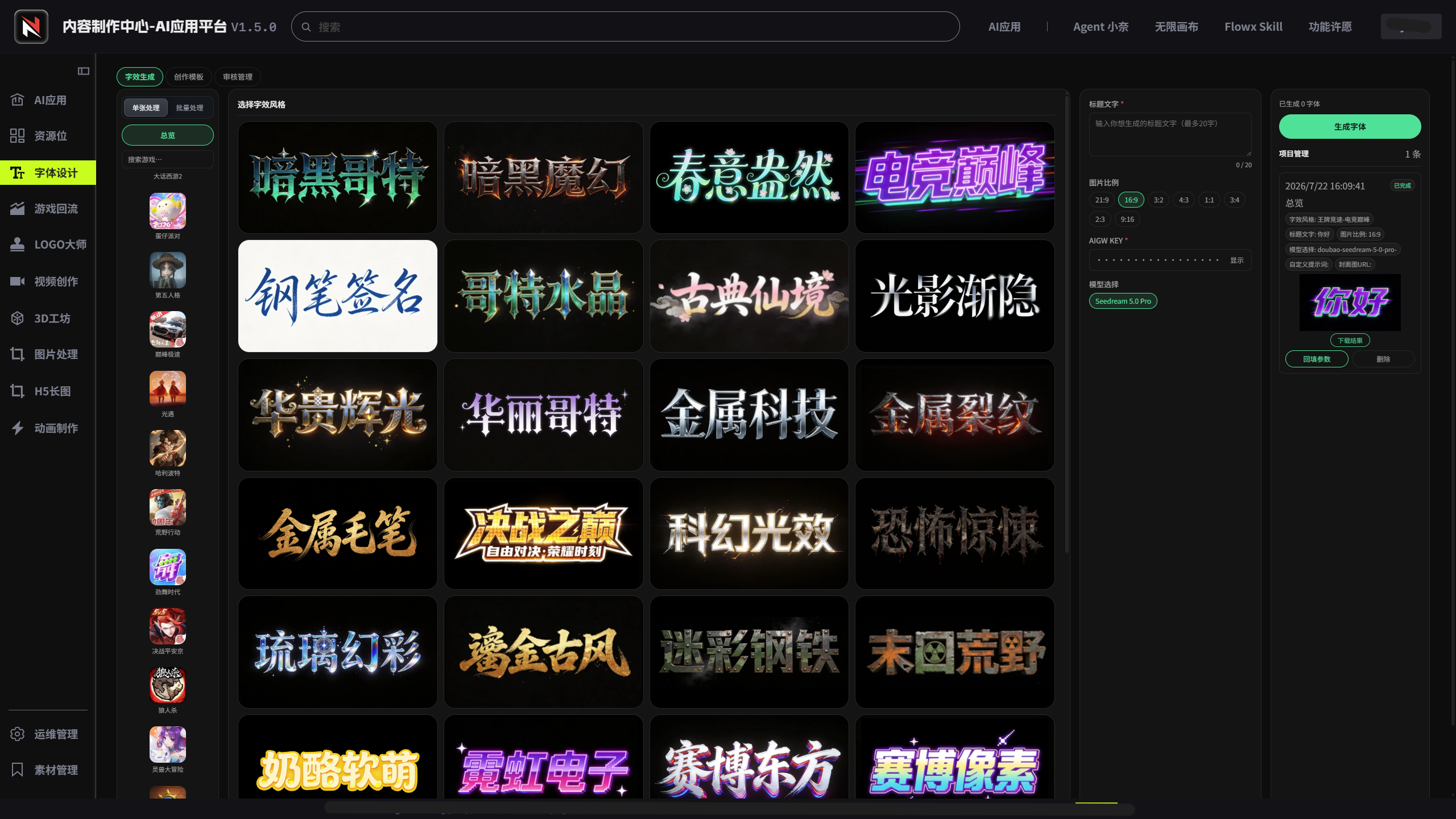
Task: Select the 荒野行动 game icon
Action: pos(168,507)
